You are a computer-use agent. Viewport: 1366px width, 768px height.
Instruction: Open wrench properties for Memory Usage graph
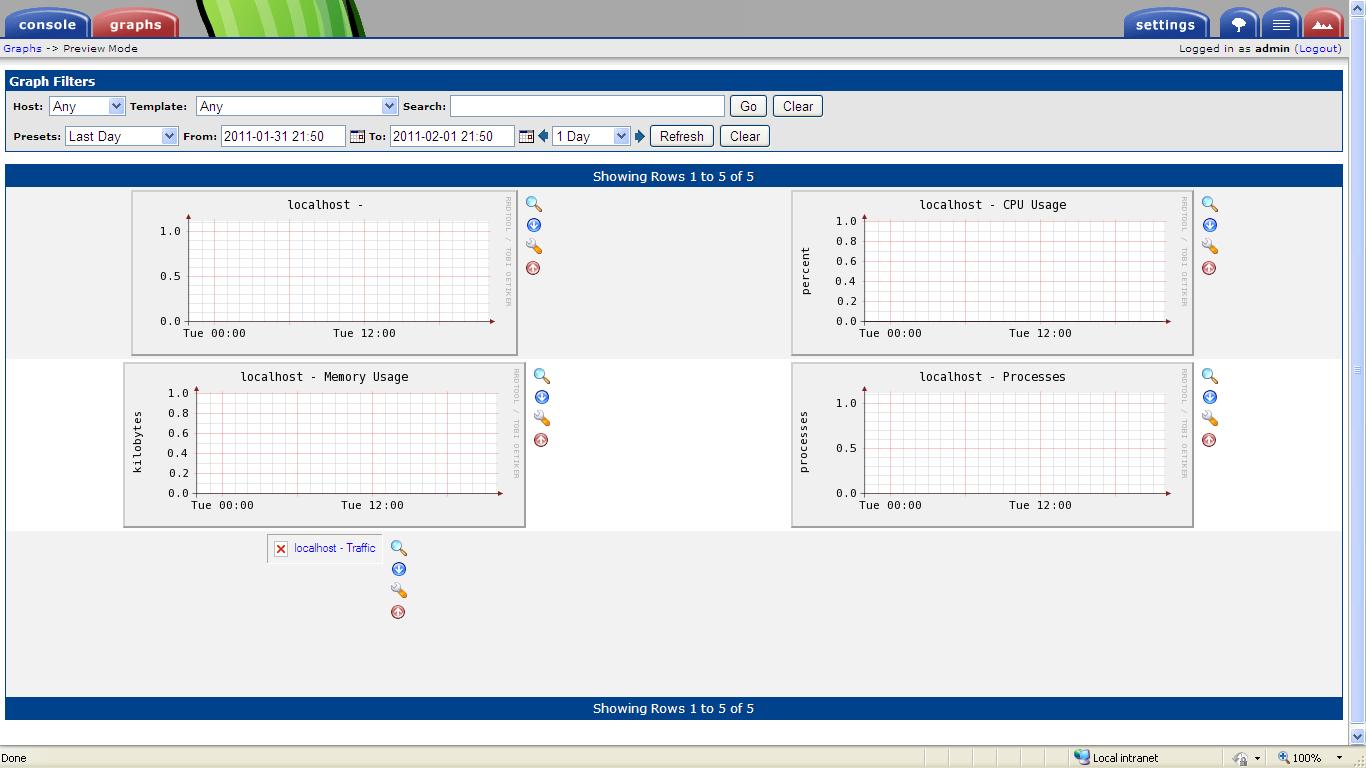pos(542,419)
